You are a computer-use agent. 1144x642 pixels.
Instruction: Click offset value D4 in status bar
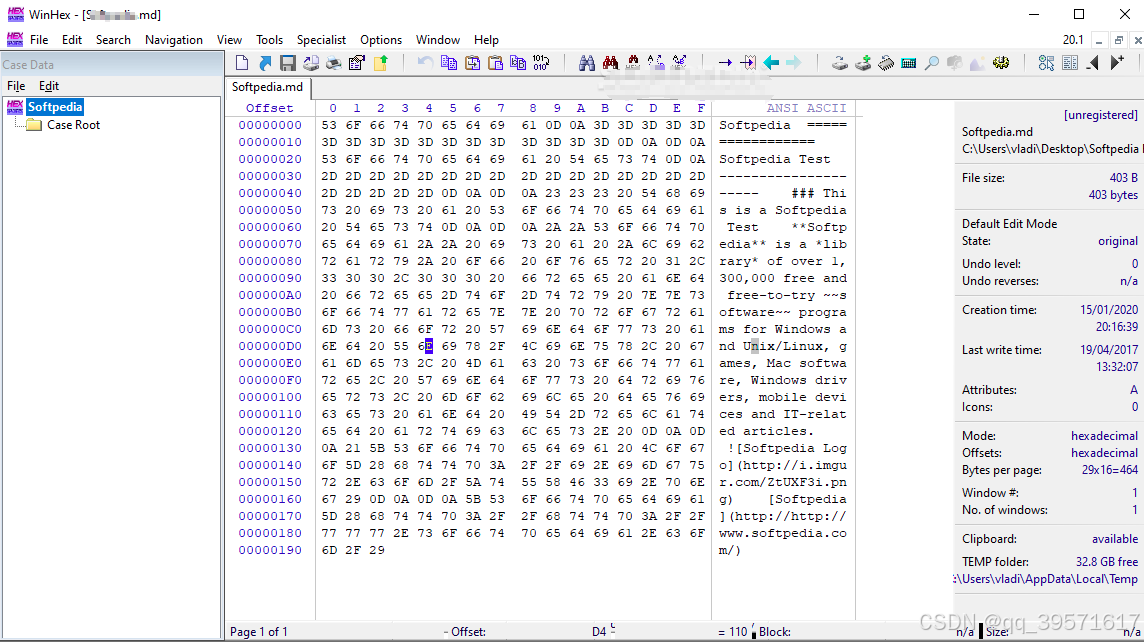point(598,632)
